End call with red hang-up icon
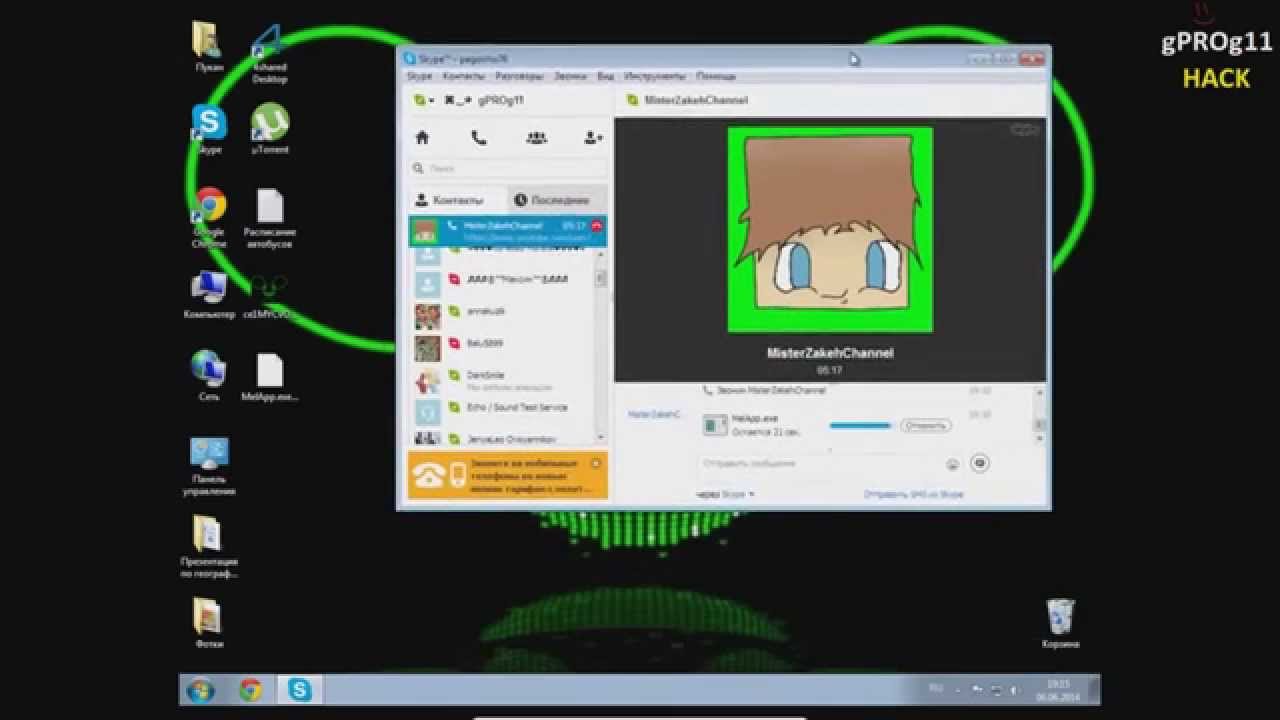Screen dimensions: 1280x720 596,226
